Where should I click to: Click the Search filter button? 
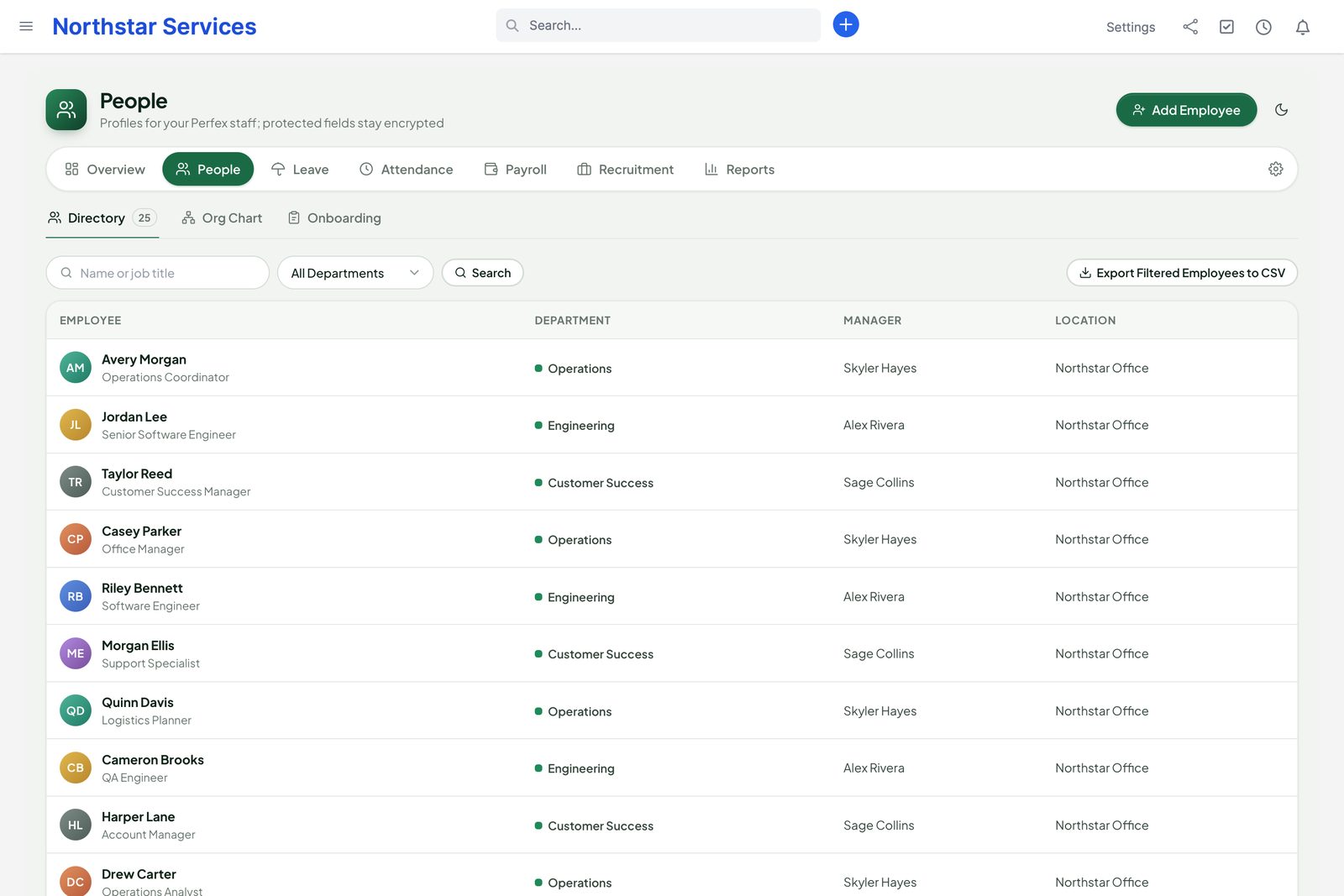(483, 273)
